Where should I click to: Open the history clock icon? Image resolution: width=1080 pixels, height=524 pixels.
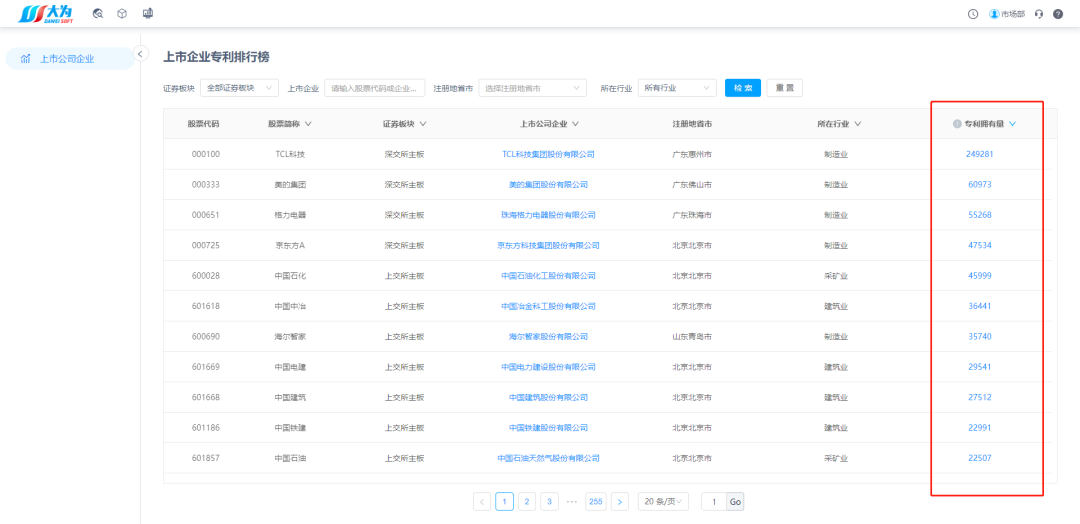pos(973,14)
